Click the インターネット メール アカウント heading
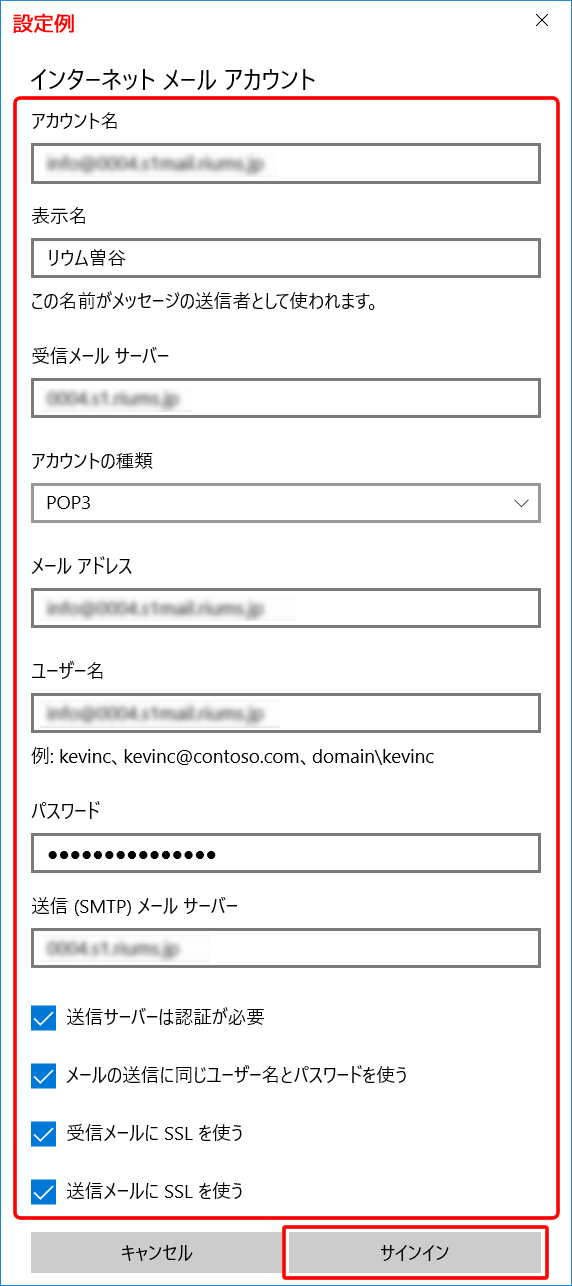The image size is (572, 1286). [x=173, y=79]
